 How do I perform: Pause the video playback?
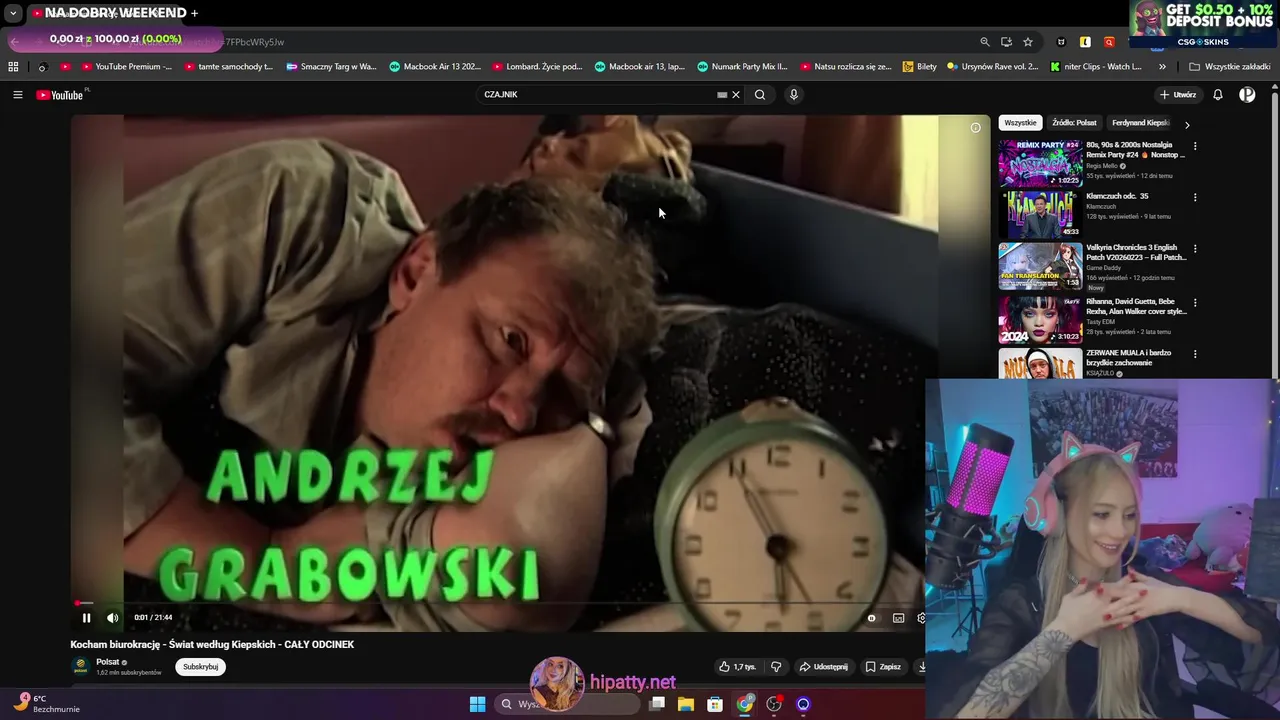[86, 618]
